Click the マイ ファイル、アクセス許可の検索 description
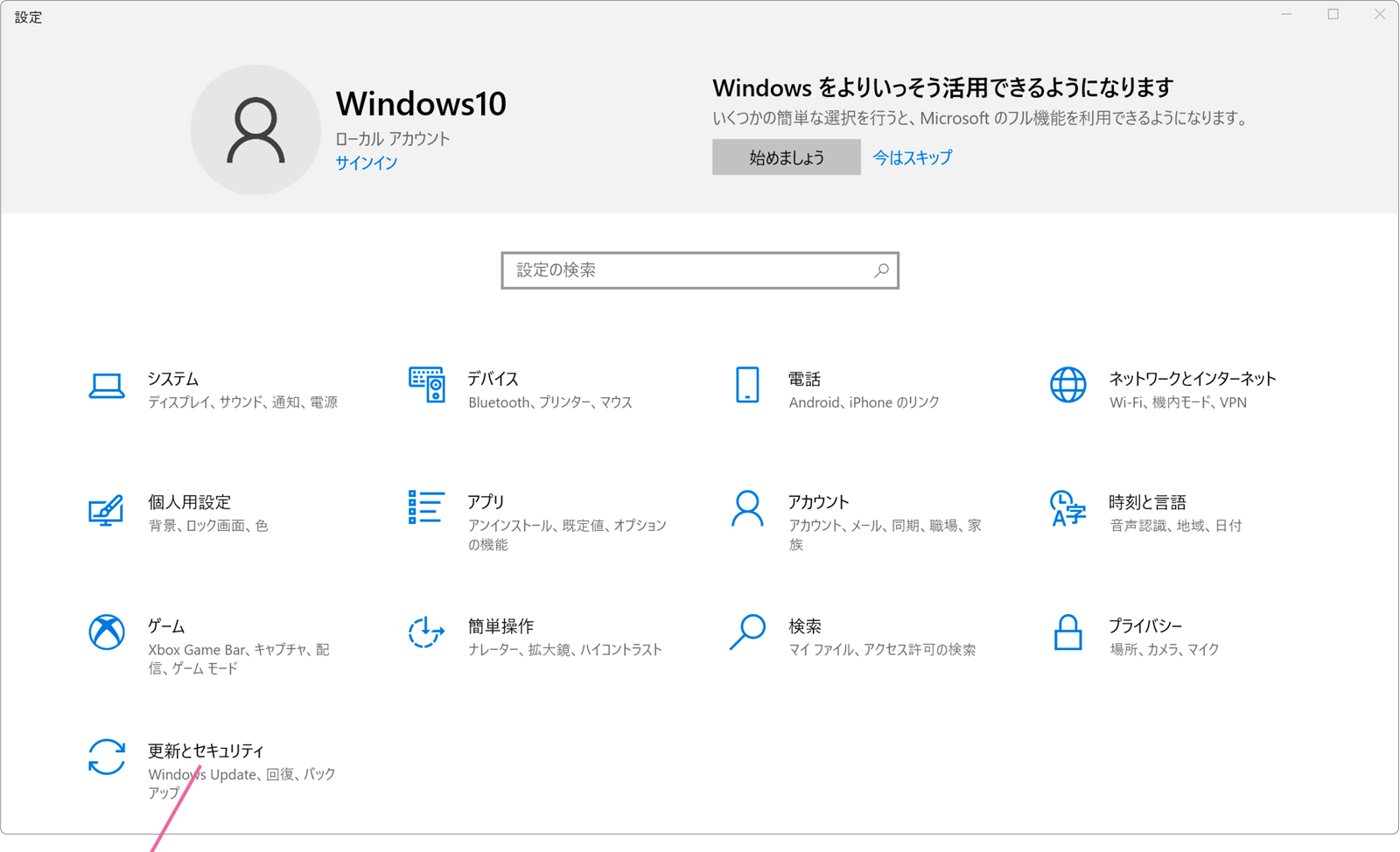This screenshot has height=852, width=1400. click(882, 650)
